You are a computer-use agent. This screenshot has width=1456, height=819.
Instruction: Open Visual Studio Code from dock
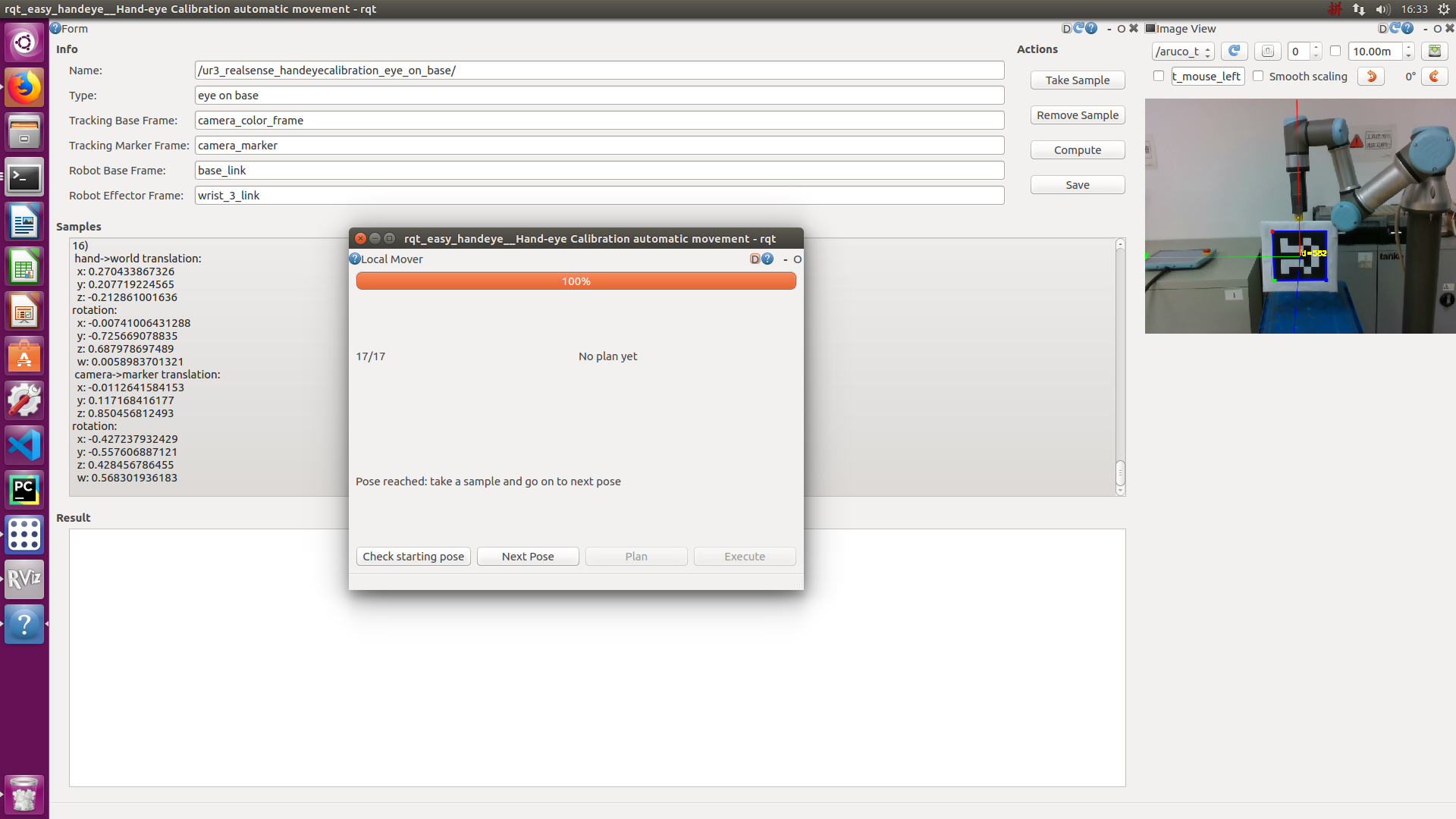24,445
